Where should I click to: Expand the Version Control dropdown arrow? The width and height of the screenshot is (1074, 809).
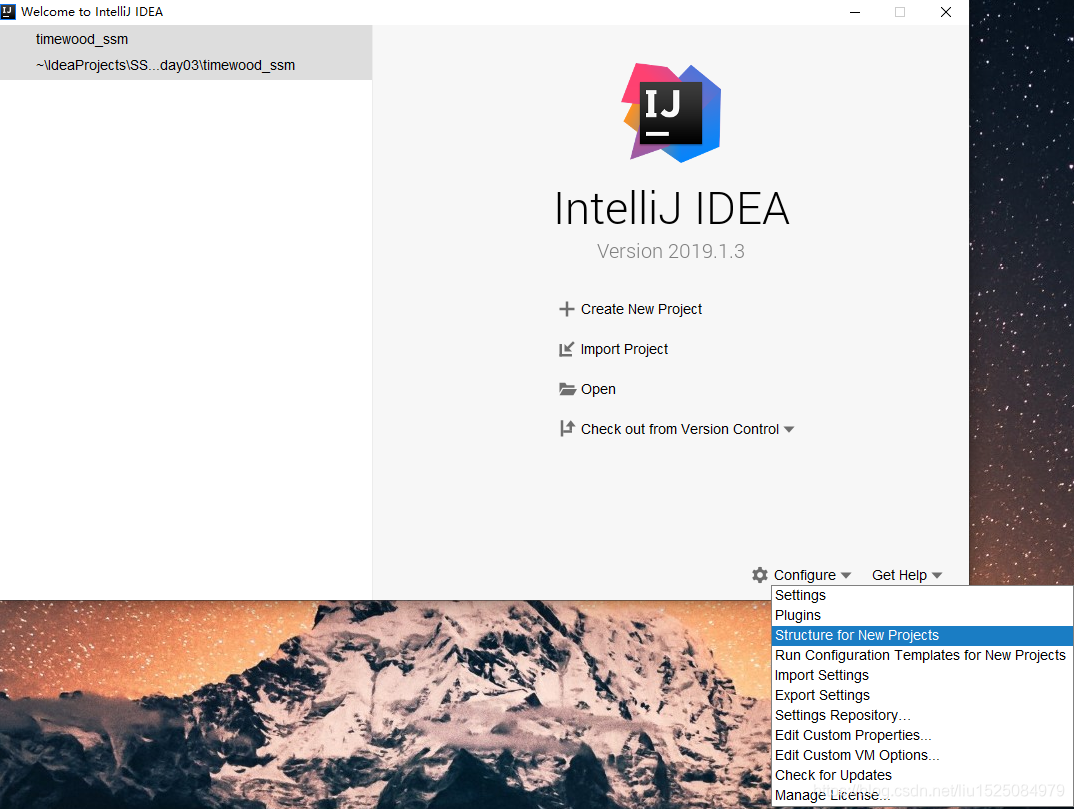[789, 430]
